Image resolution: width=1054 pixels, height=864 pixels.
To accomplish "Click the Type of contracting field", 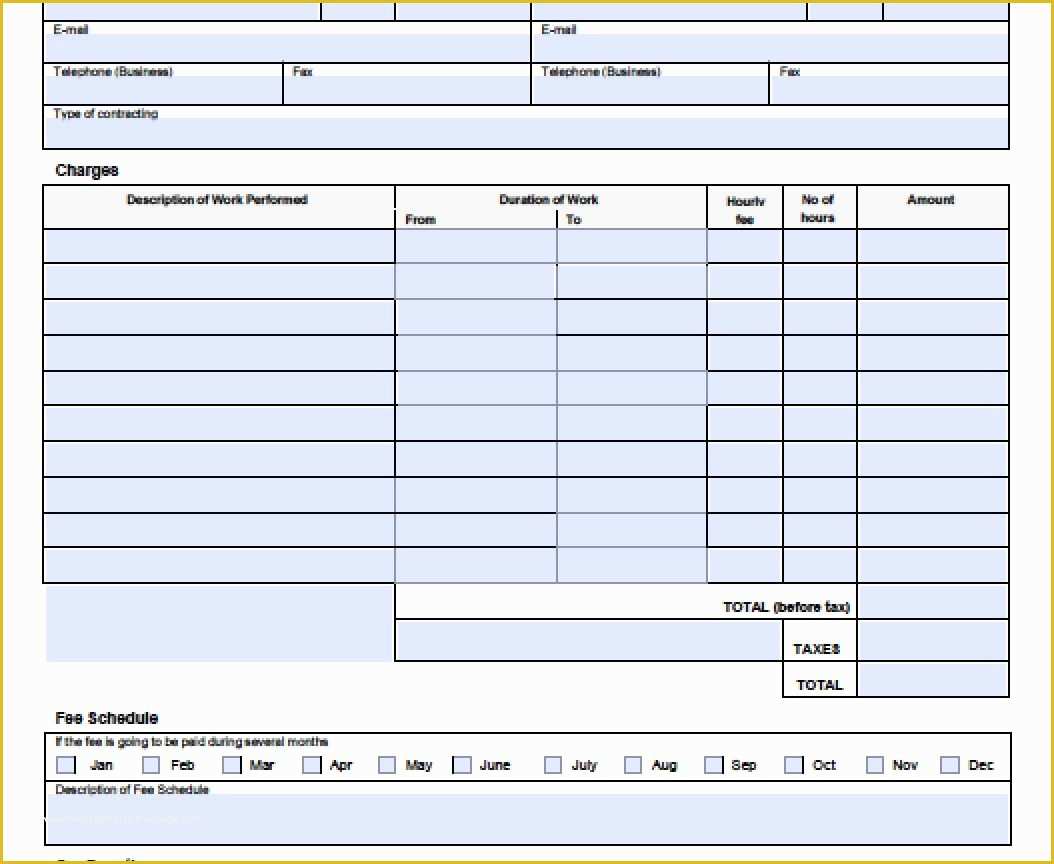I will 526,133.
